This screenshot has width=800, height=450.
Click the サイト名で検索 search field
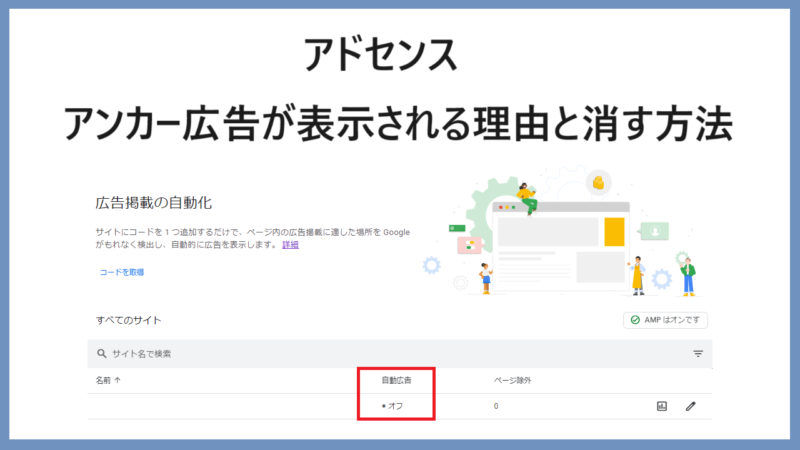[x=399, y=354]
